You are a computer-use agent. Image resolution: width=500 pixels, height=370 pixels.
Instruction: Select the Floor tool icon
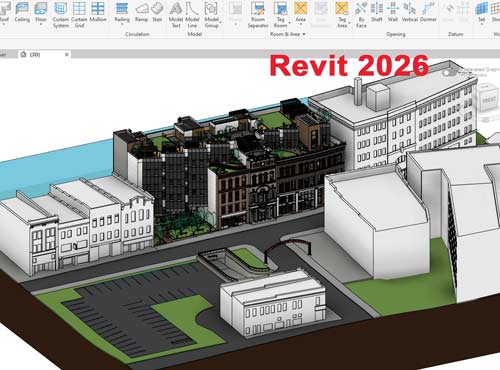click(41, 8)
